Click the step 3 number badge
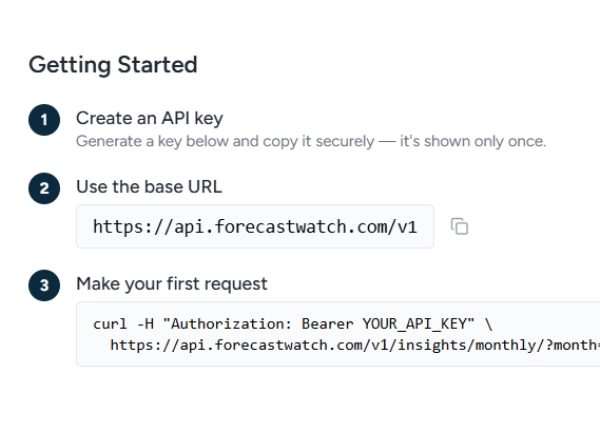Image resolution: width=600 pixels, height=423 pixels. click(x=43, y=285)
